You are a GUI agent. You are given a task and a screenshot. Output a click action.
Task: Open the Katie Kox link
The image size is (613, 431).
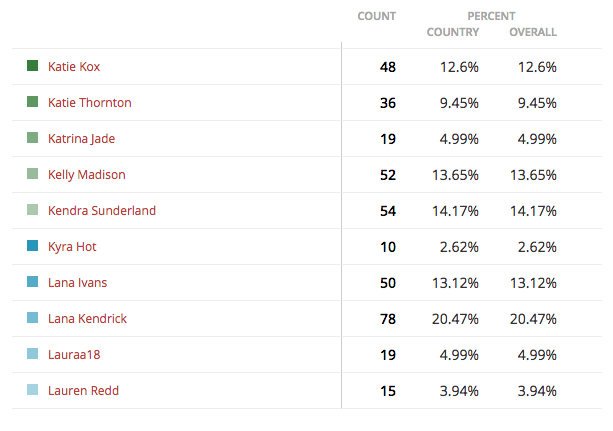[74, 66]
